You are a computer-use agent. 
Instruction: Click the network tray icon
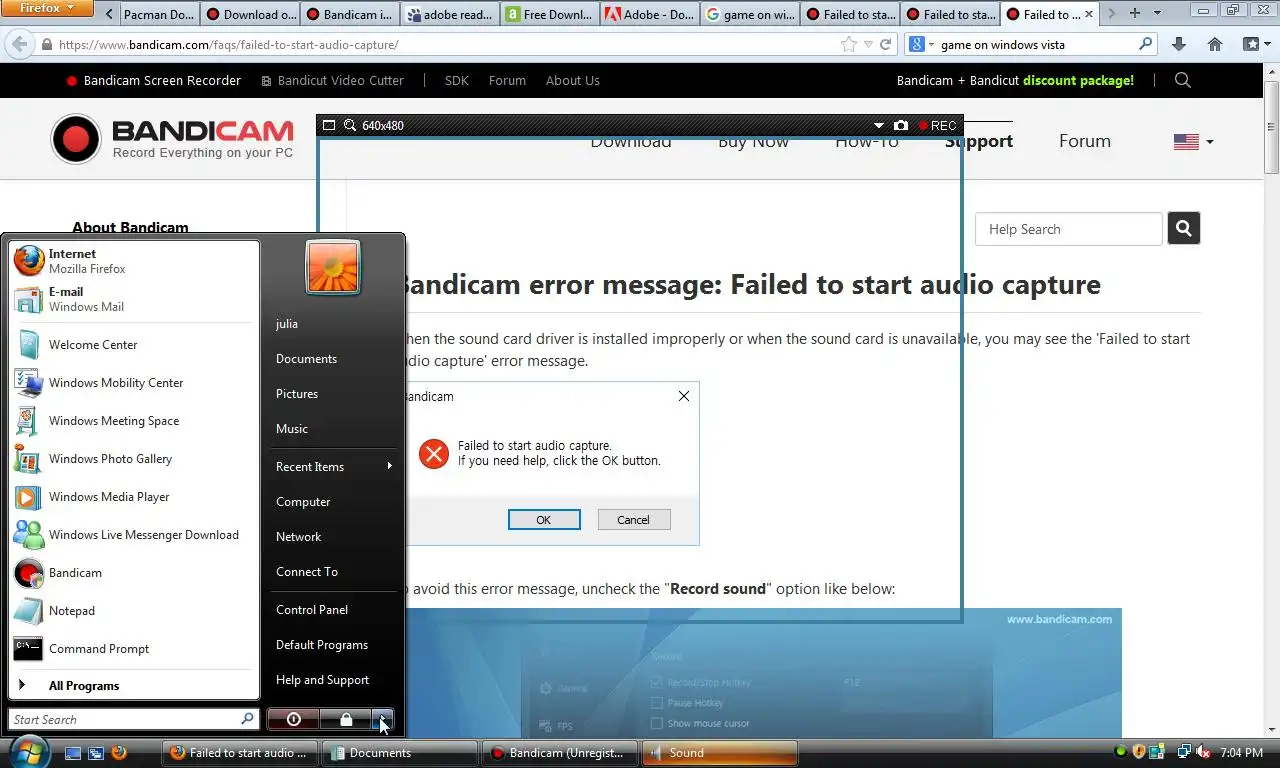coord(1184,752)
